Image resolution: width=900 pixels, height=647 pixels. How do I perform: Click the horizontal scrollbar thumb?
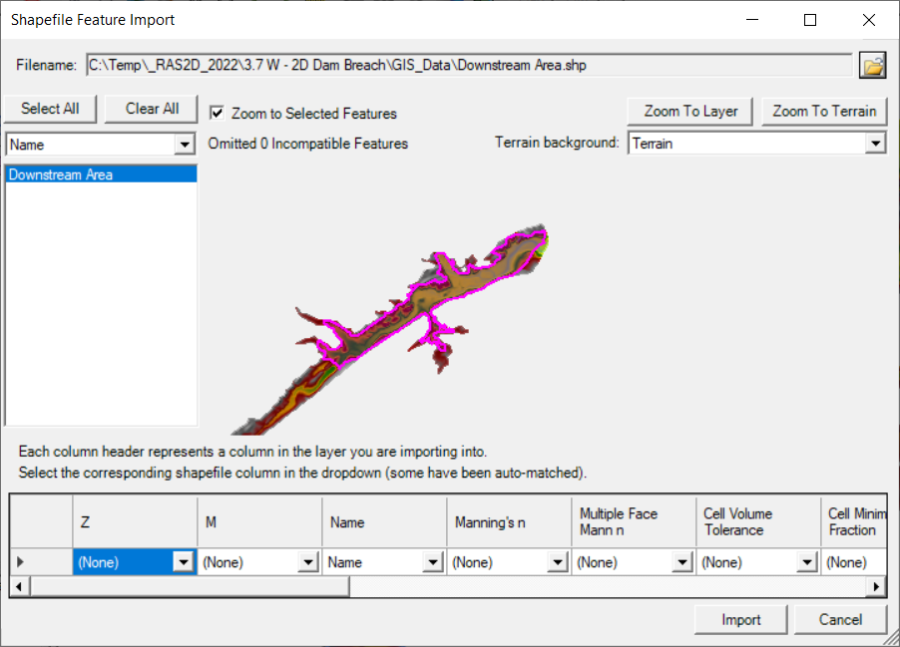click(189, 587)
